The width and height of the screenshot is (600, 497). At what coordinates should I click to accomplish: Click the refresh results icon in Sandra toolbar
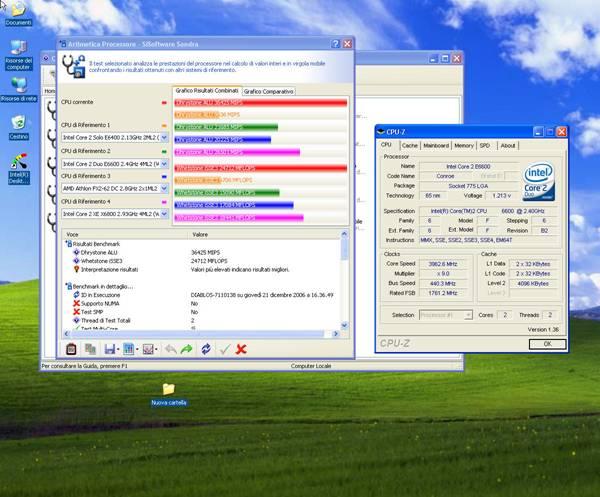(x=205, y=349)
